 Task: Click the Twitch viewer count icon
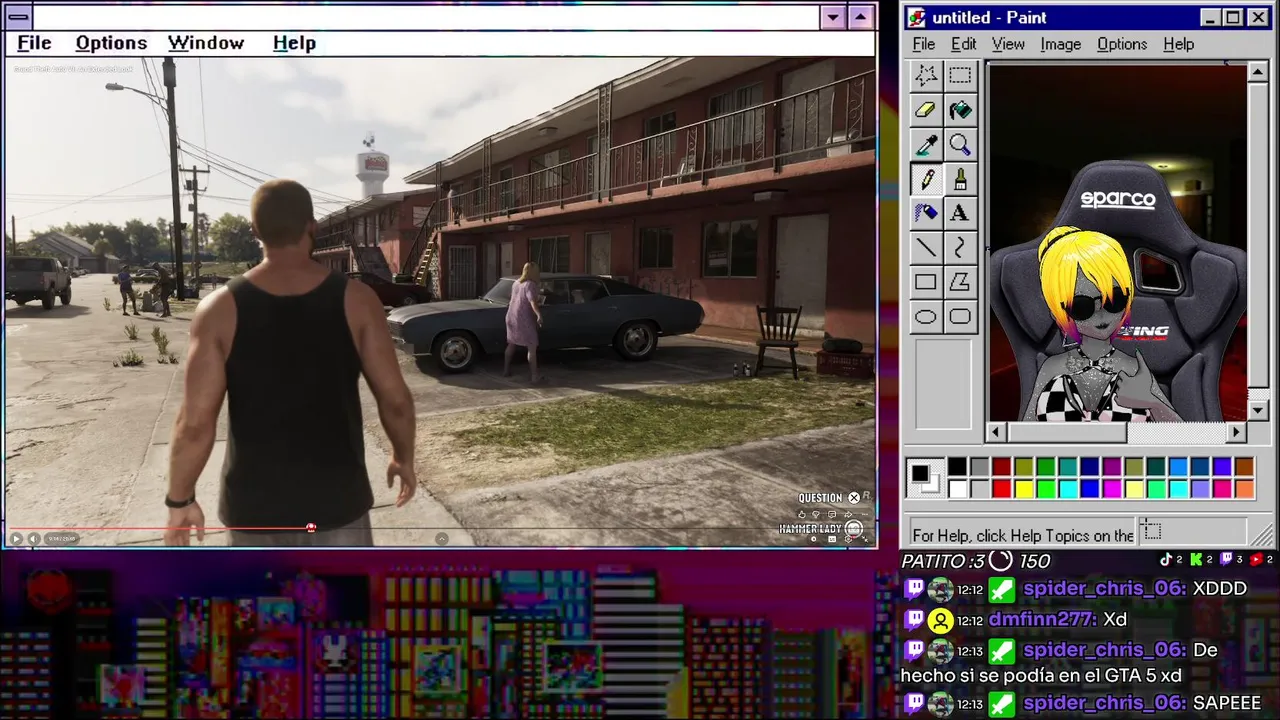click(x=1227, y=560)
